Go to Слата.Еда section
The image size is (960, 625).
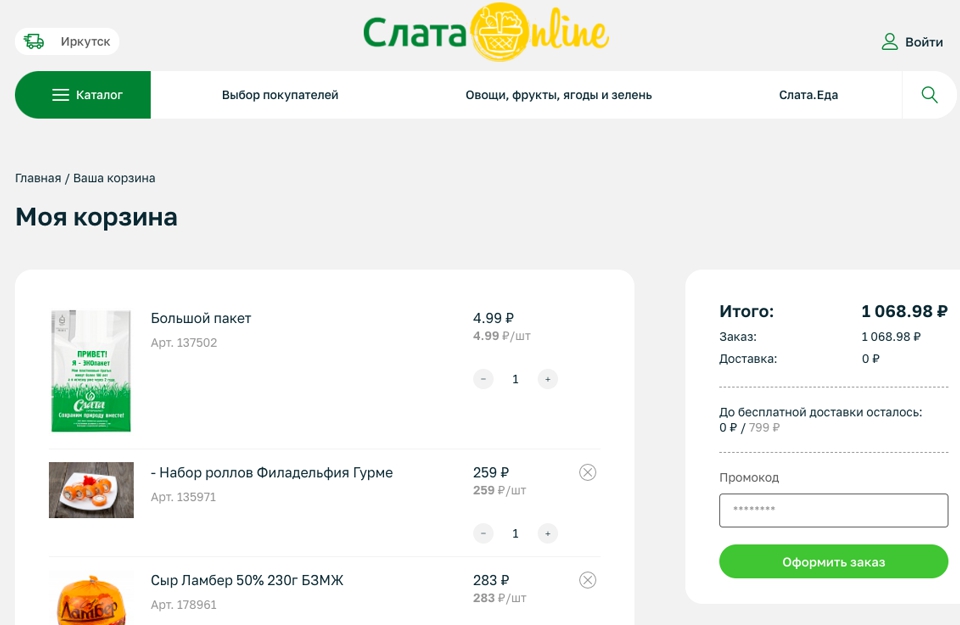808,95
